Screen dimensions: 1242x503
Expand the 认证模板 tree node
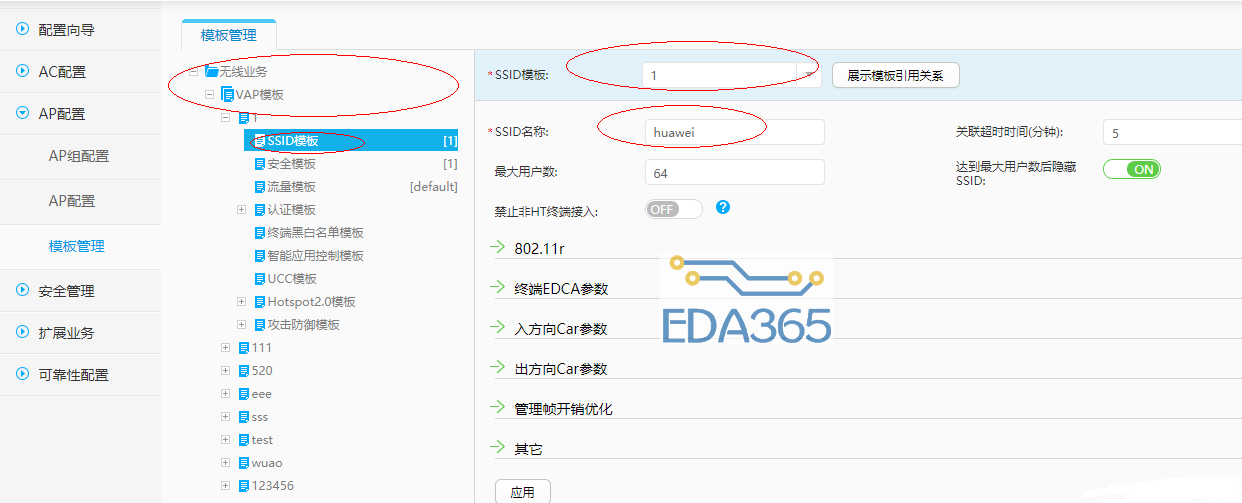242,209
